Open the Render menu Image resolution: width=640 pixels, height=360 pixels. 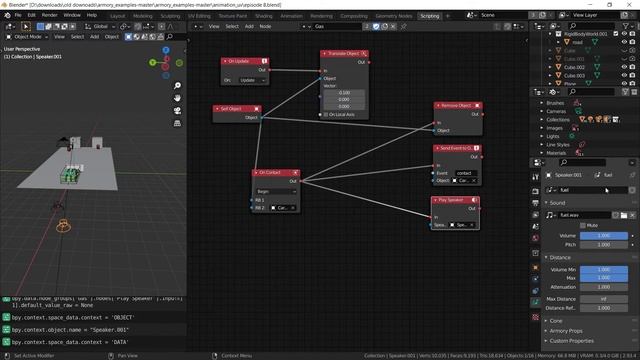(49, 16)
